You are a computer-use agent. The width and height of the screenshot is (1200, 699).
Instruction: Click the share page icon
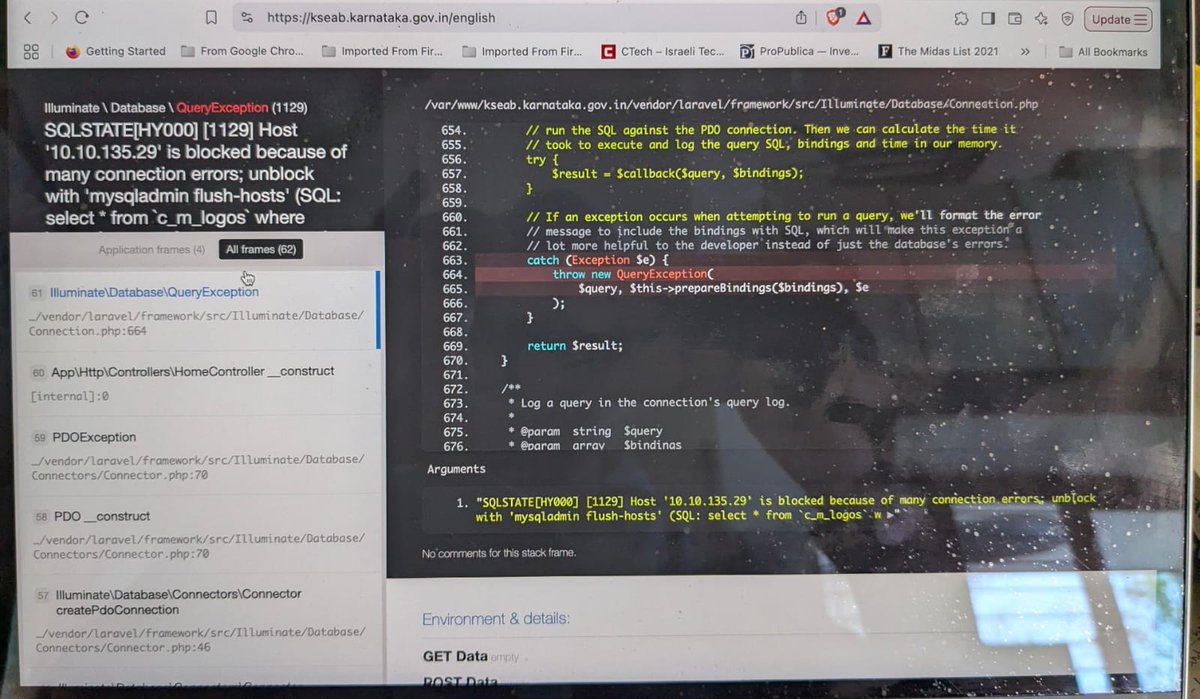(x=801, y=18)
